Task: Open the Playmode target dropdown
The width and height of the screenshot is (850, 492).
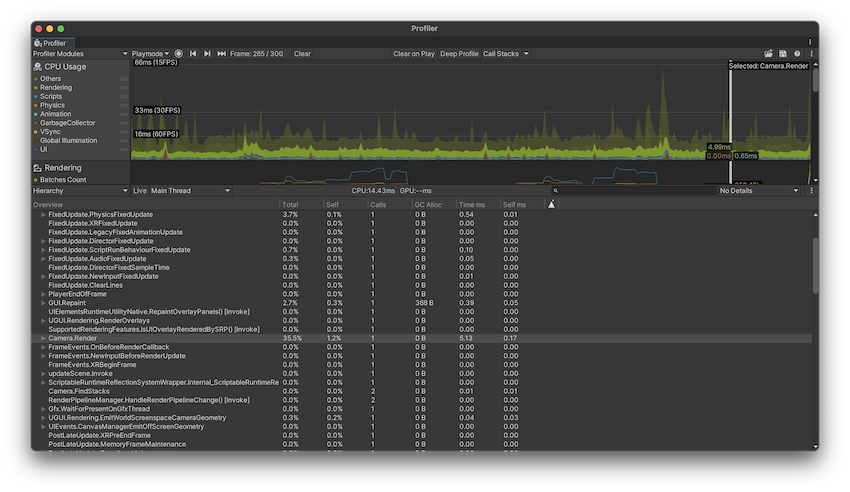Action: (151, 54)
